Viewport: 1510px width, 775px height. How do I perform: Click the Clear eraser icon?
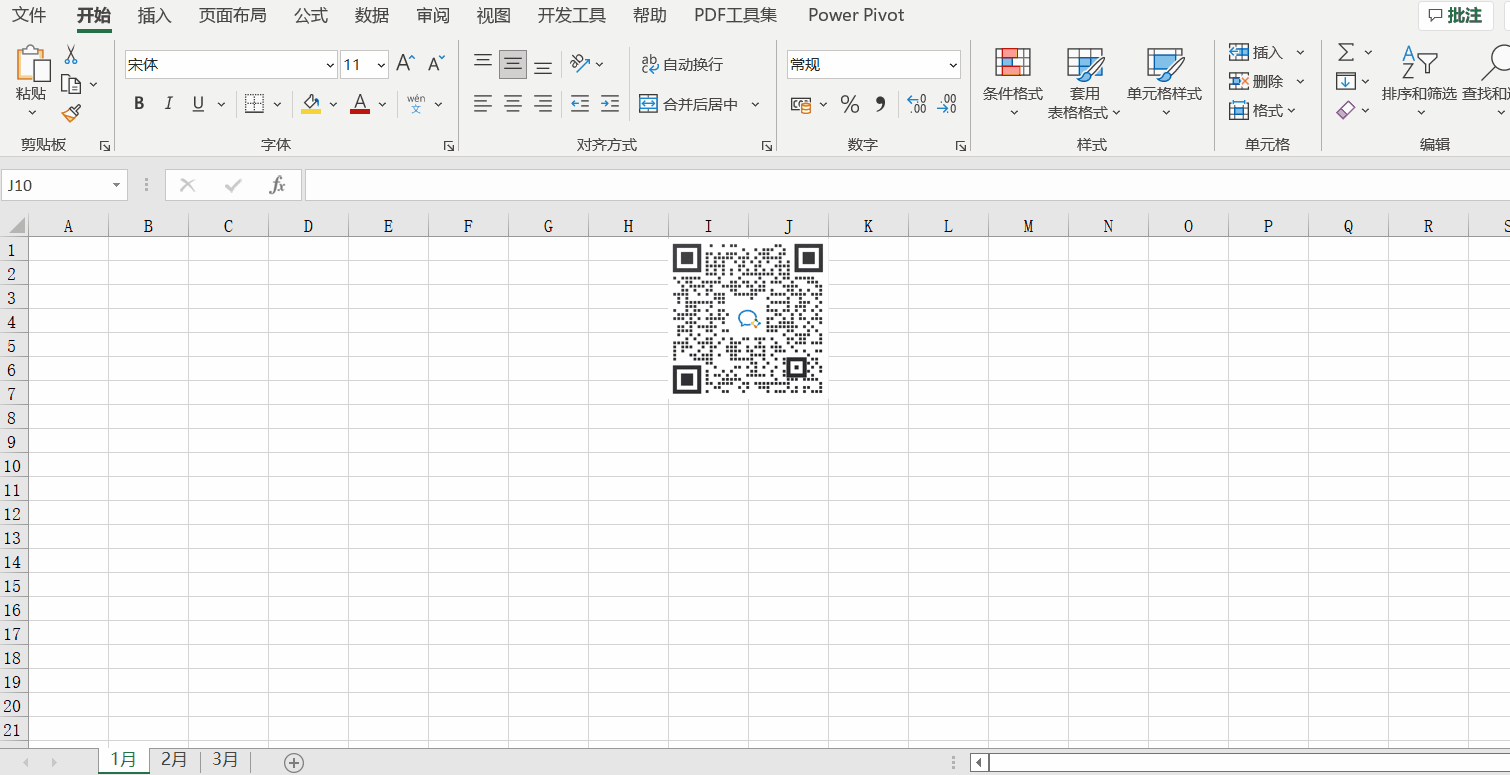(x=1346, y=110)
